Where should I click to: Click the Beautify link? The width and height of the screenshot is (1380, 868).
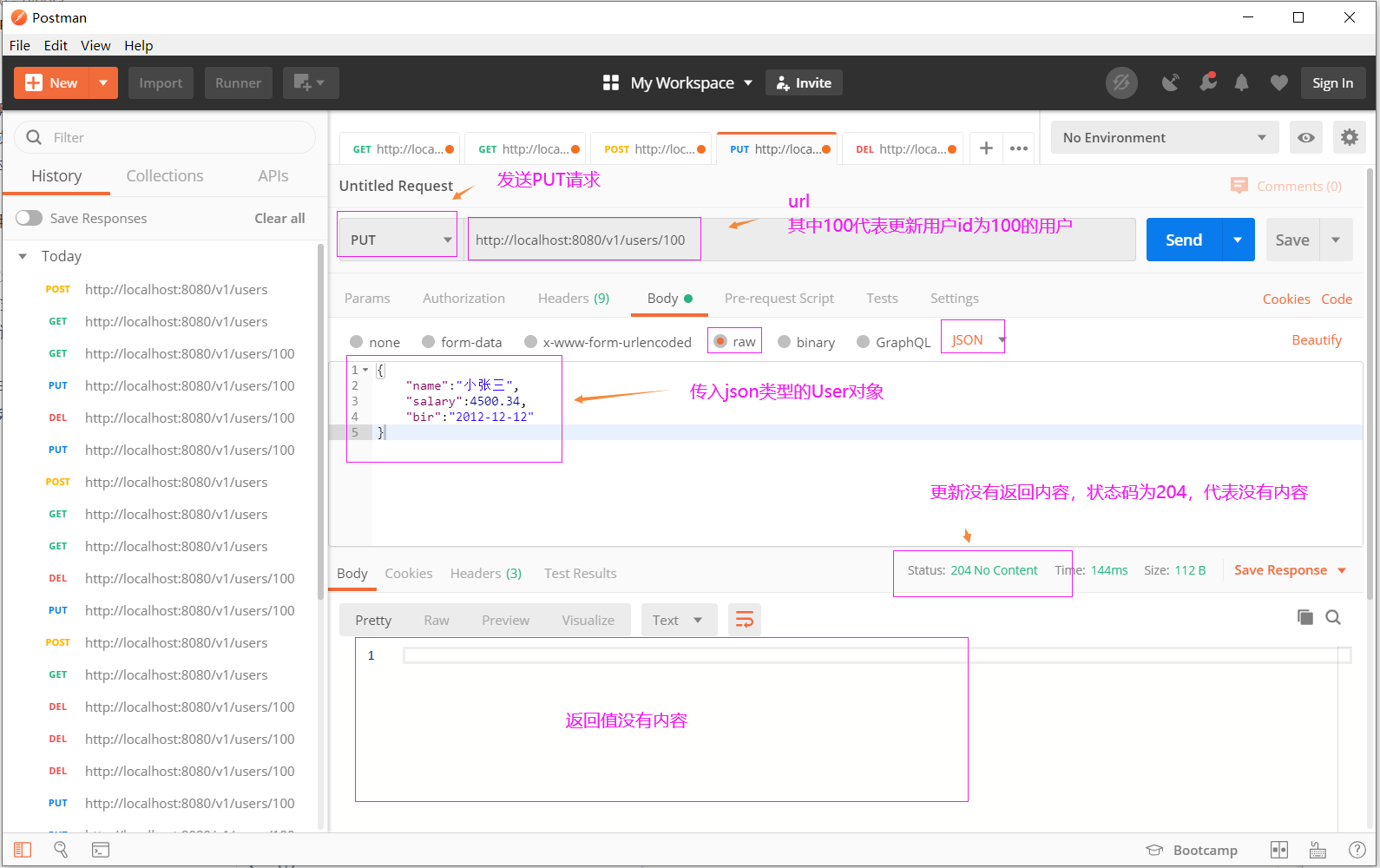point(1317,339)
